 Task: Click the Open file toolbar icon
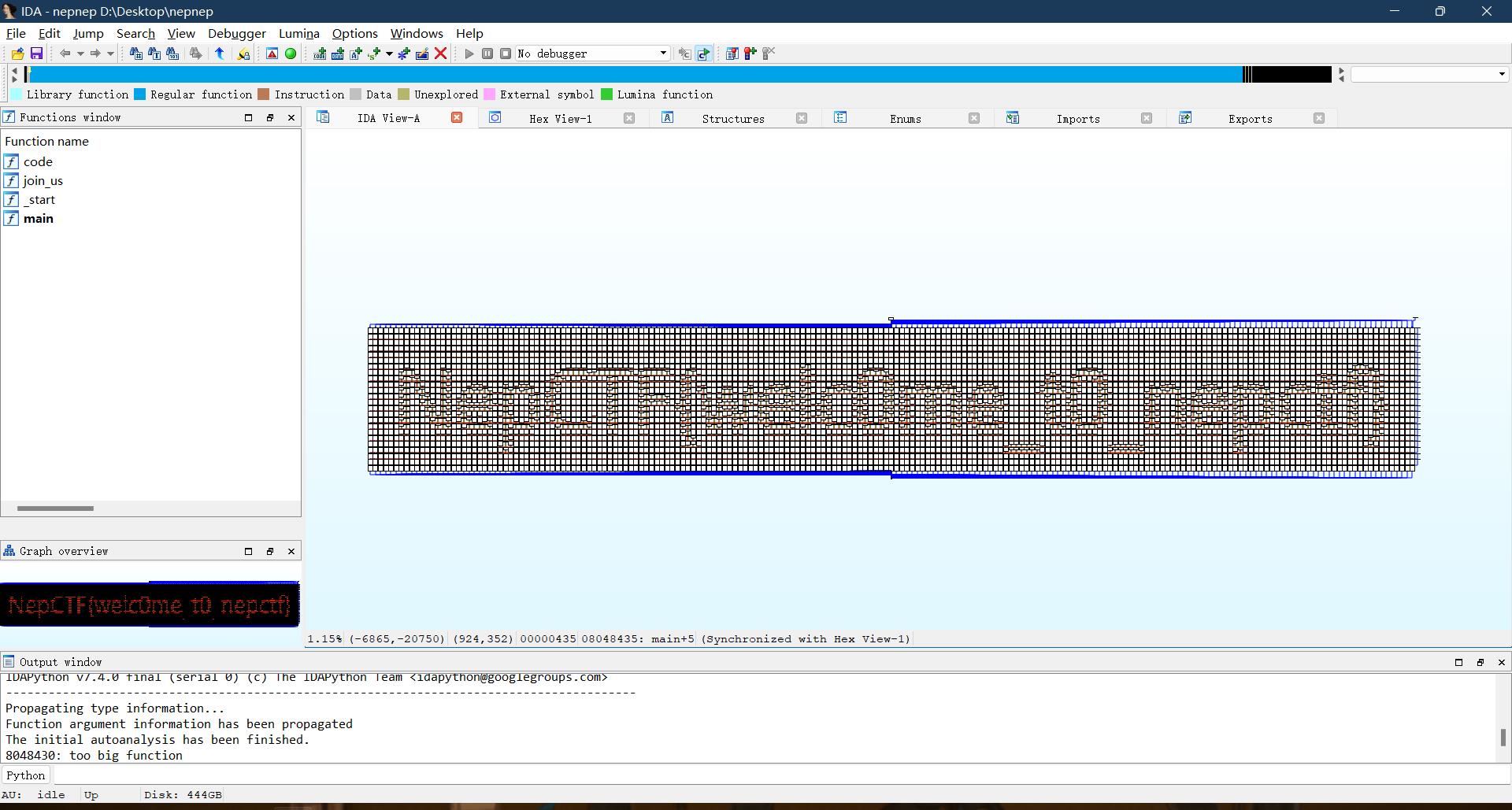point(17,54)
